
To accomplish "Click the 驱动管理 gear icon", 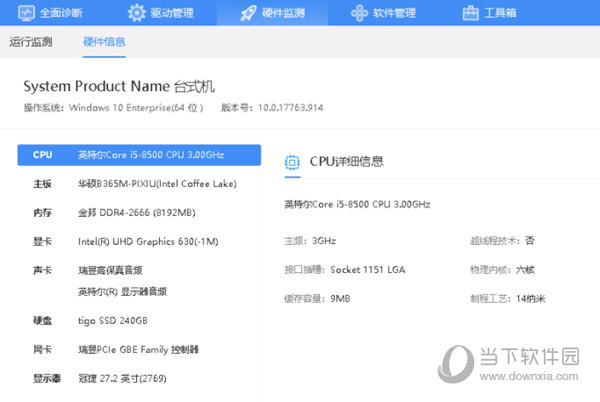I will (137, 13).
